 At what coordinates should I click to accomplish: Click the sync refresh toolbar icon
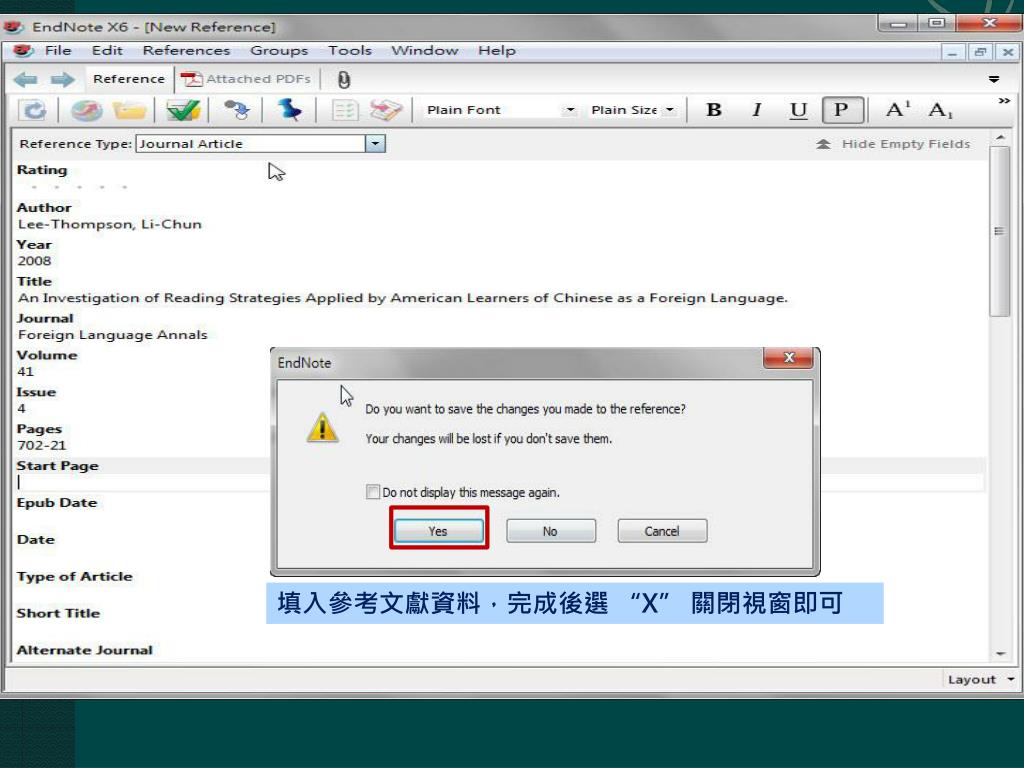(33, 110)
